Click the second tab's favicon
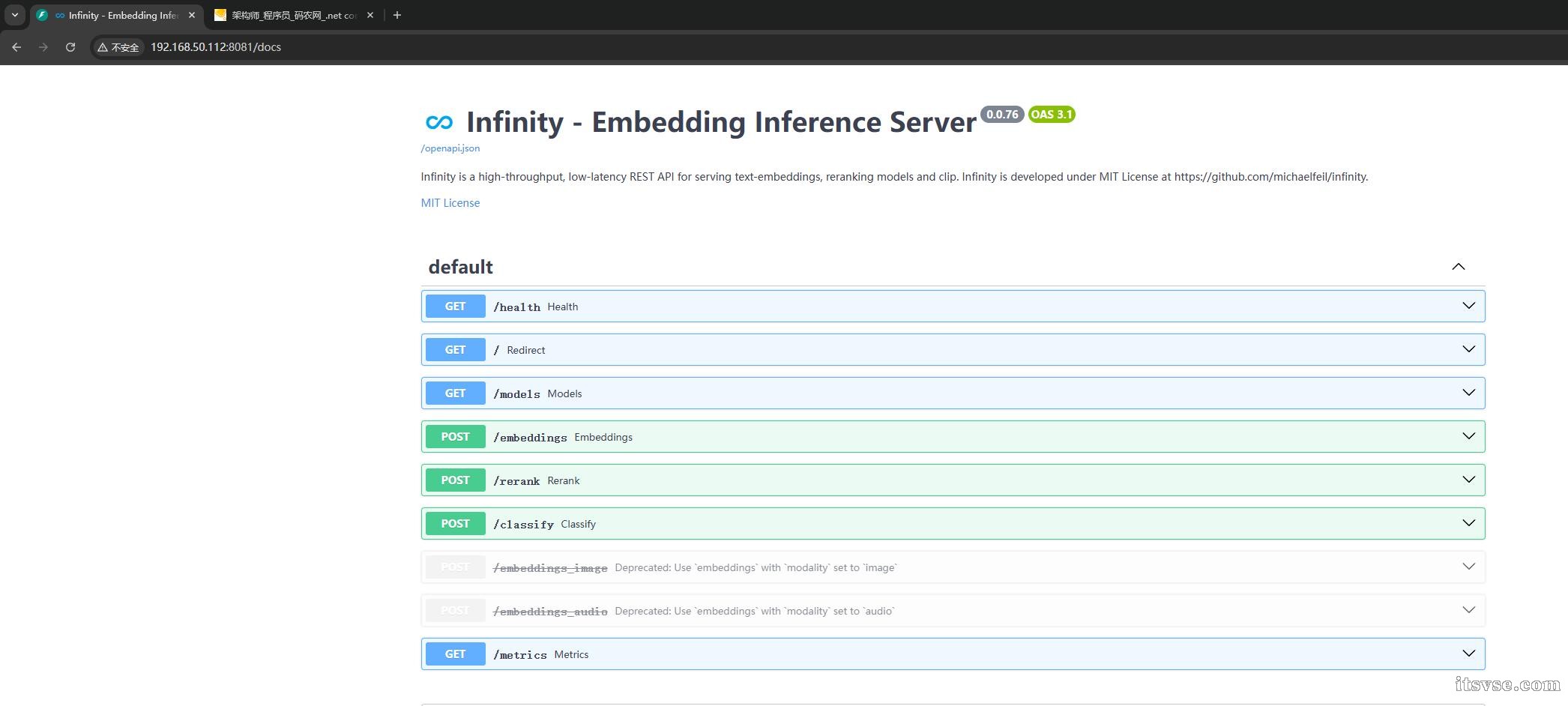 (220, 15)
